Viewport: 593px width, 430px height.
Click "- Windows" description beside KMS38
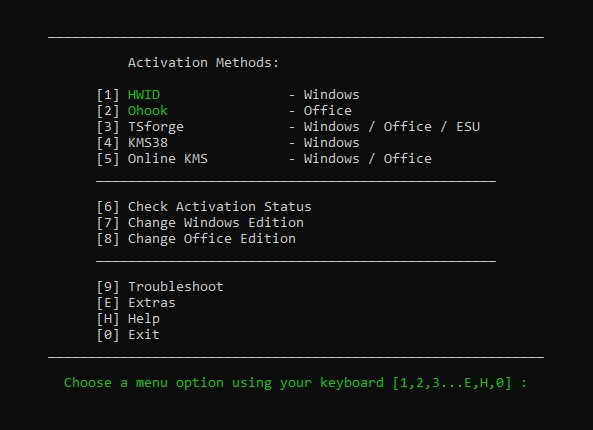click(x=324, y=143)
